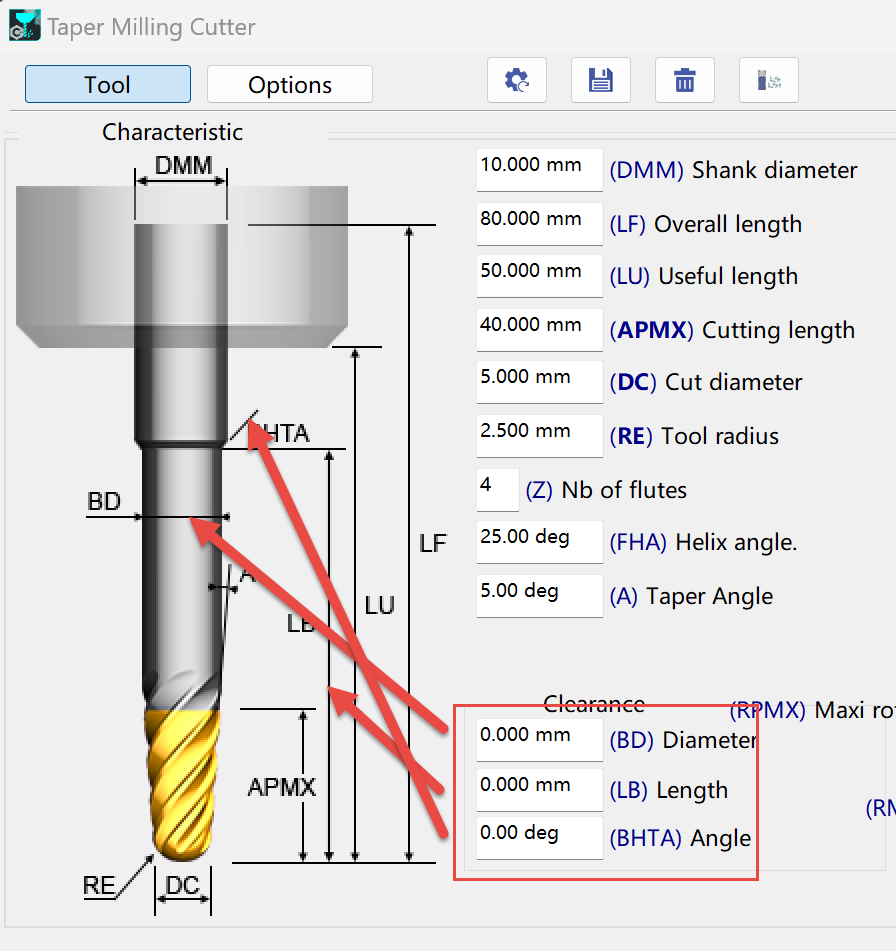
Task: Select the LU Useful length value
Action: pos(539,276)
